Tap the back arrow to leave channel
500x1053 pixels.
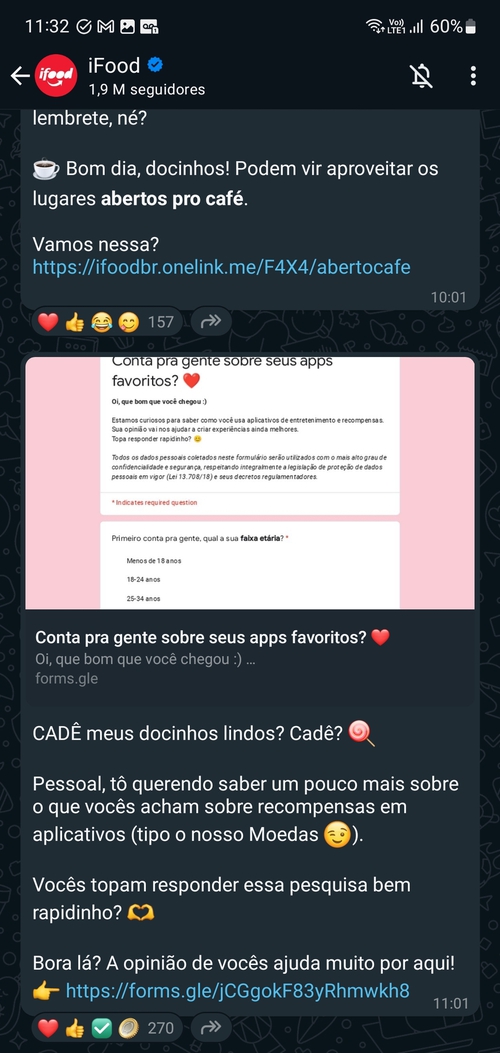pyautogui.click(x=20, y=76)
